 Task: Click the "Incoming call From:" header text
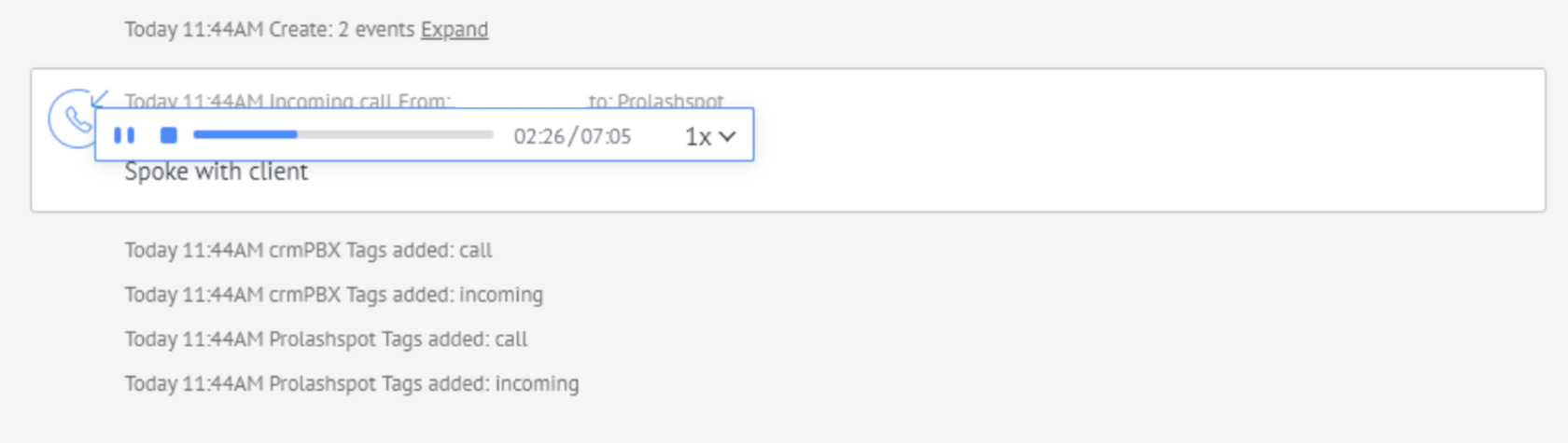pyautogui.click(x=359, y=100)
